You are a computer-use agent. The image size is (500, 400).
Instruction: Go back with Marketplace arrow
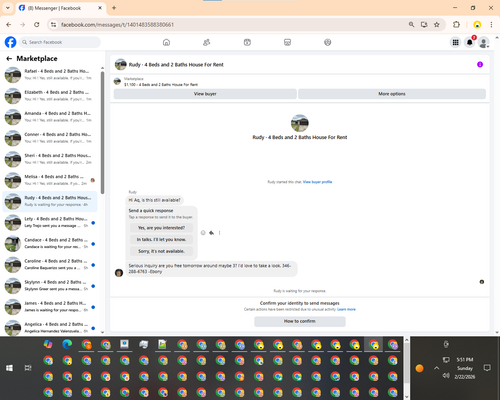pyautogui.click(x=9, y=59)
